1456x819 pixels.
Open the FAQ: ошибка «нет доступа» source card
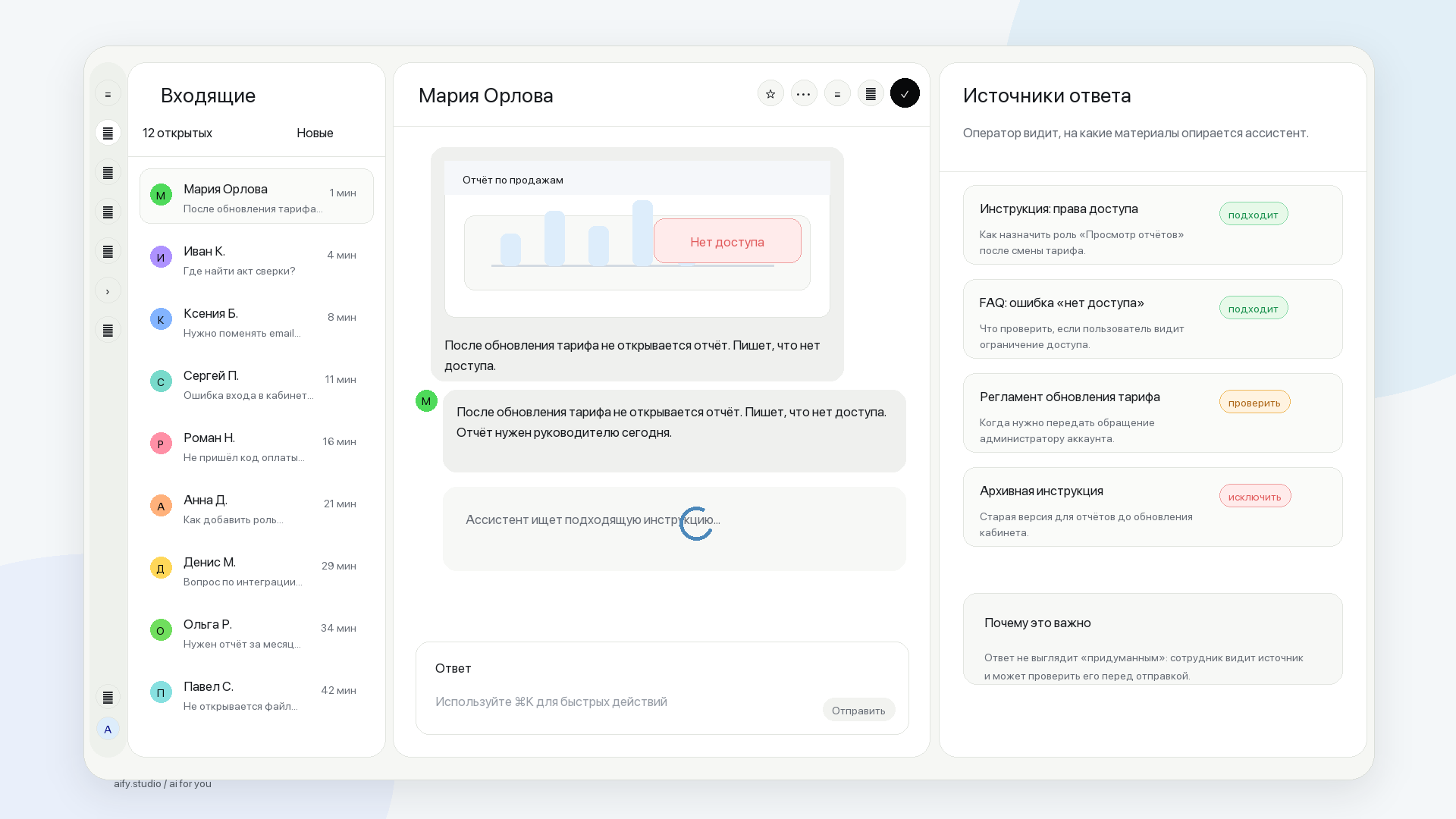pos(1153,319)
